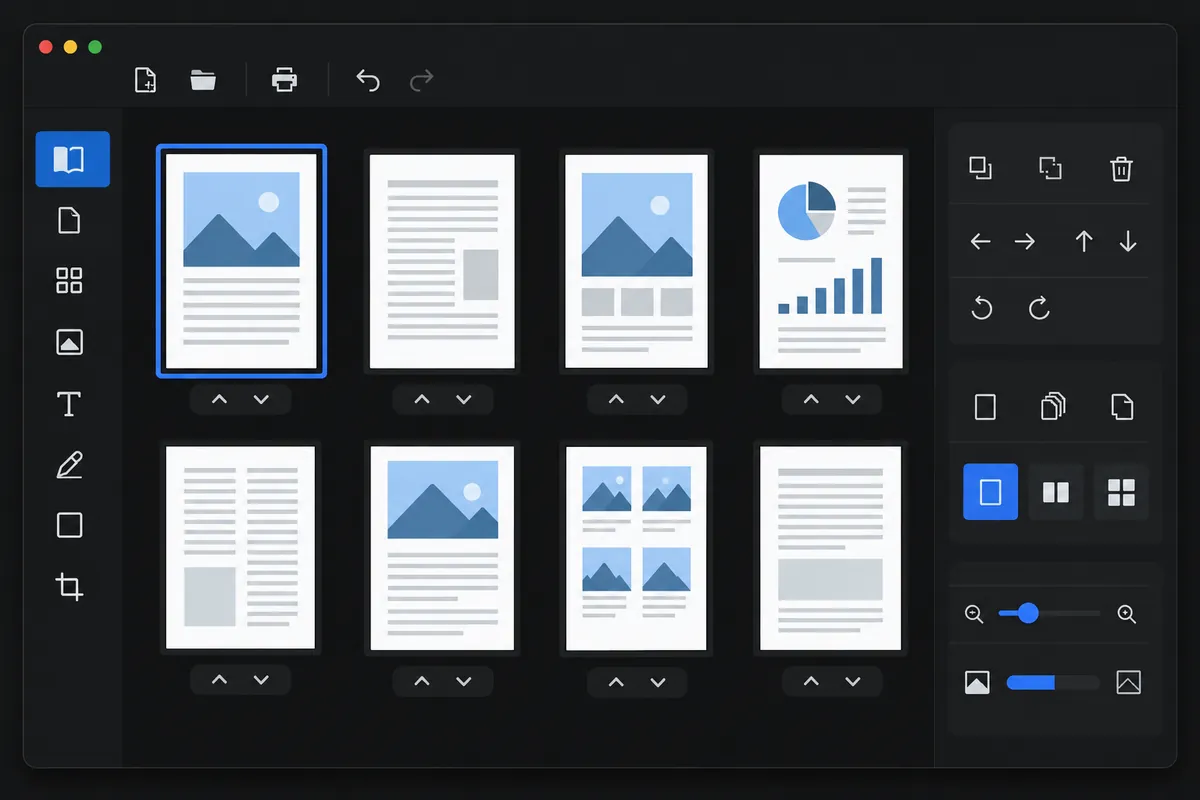Image resolution: width=1200 pixels, height=800 pixels.
Task: Click the up chevron under the selected blue-bordered page
Action: 219,400
